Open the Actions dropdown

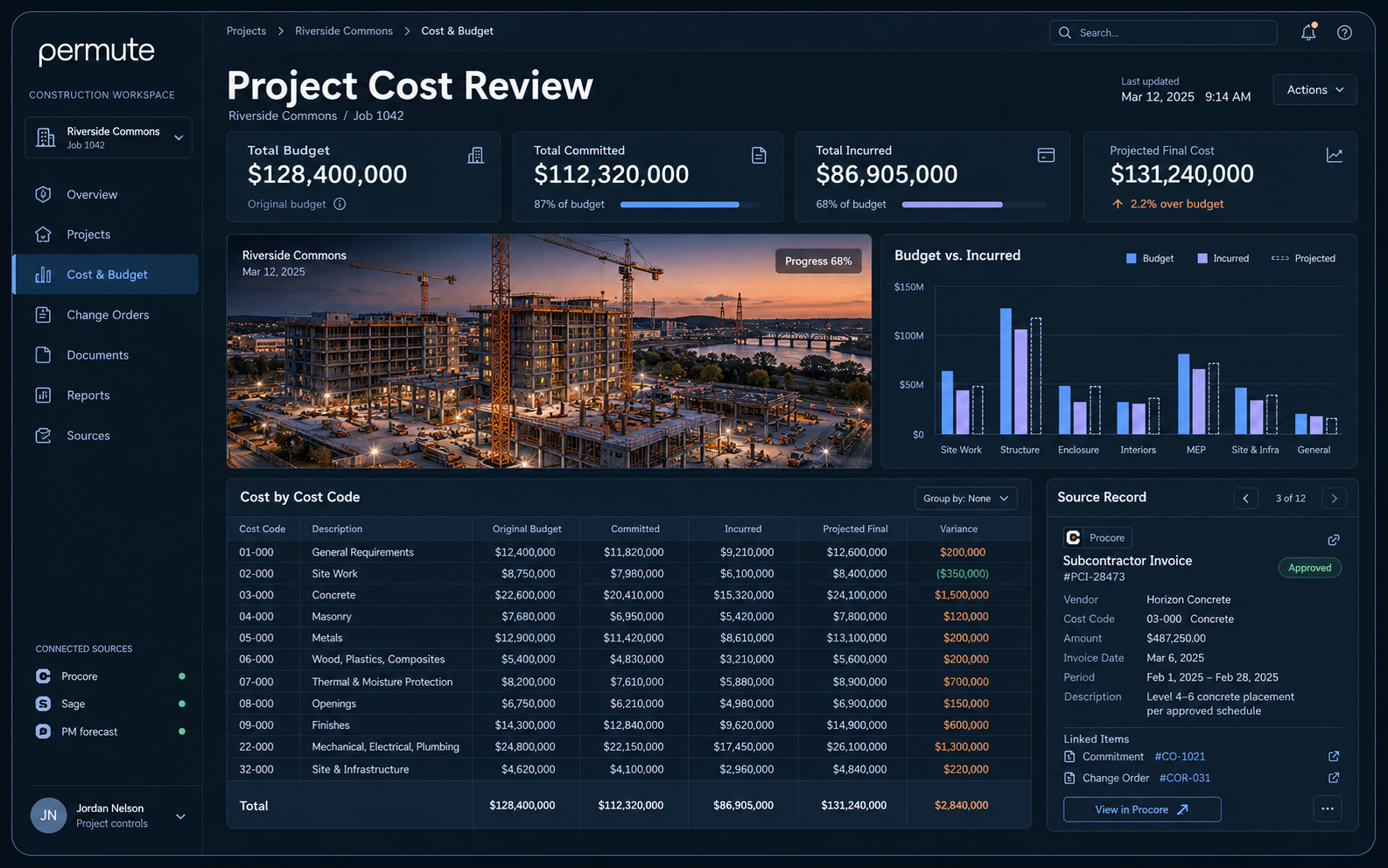pos(1314,89)
